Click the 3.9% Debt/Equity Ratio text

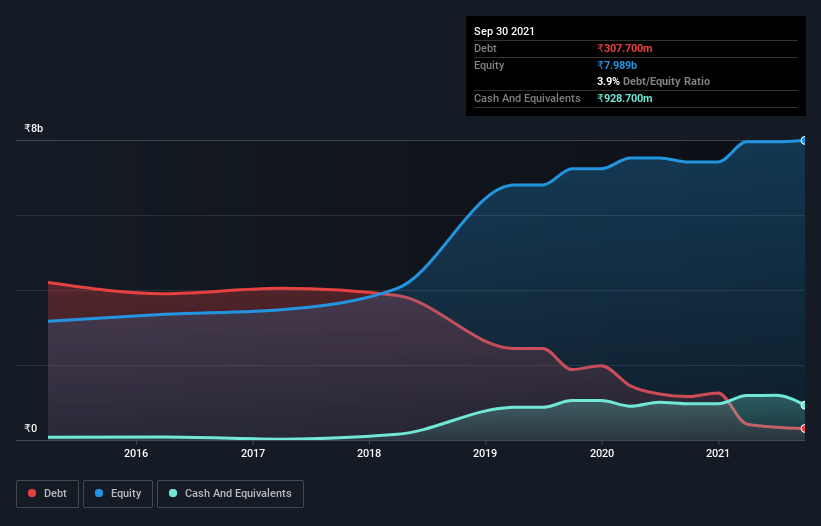[653, 82]
